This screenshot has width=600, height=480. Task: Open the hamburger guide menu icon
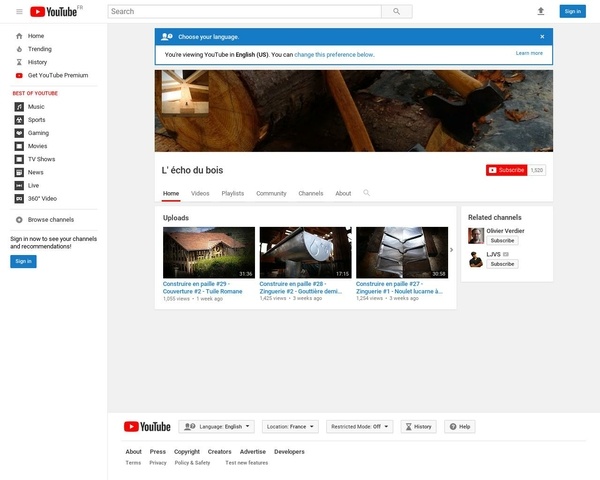click(x=19, y=11)
